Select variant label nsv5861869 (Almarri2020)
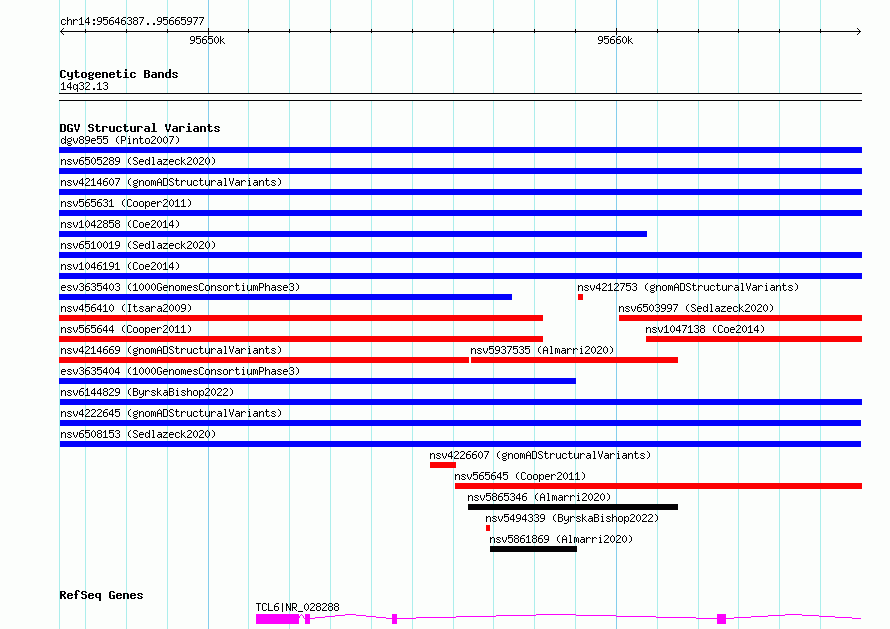The image size is (890, 629). point(561,539)
